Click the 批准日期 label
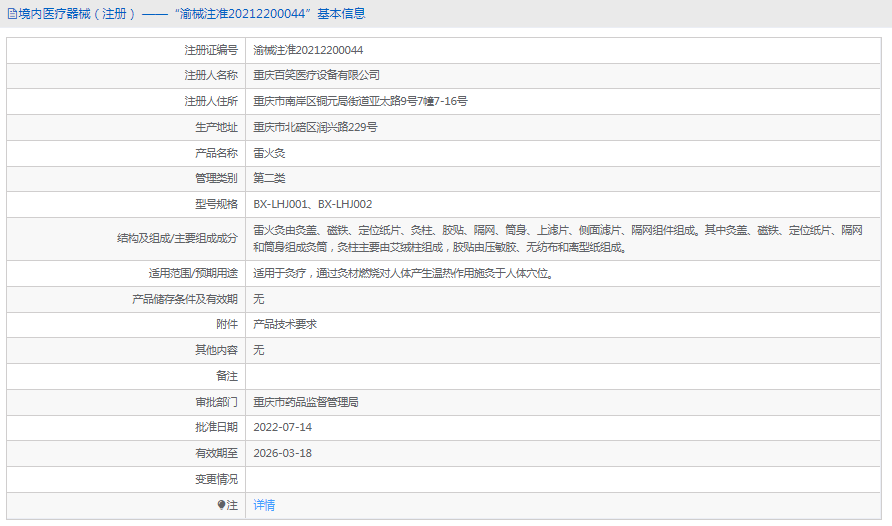Image resolution: width=892 pixels, height=526 pixels. tap(216, 427)
